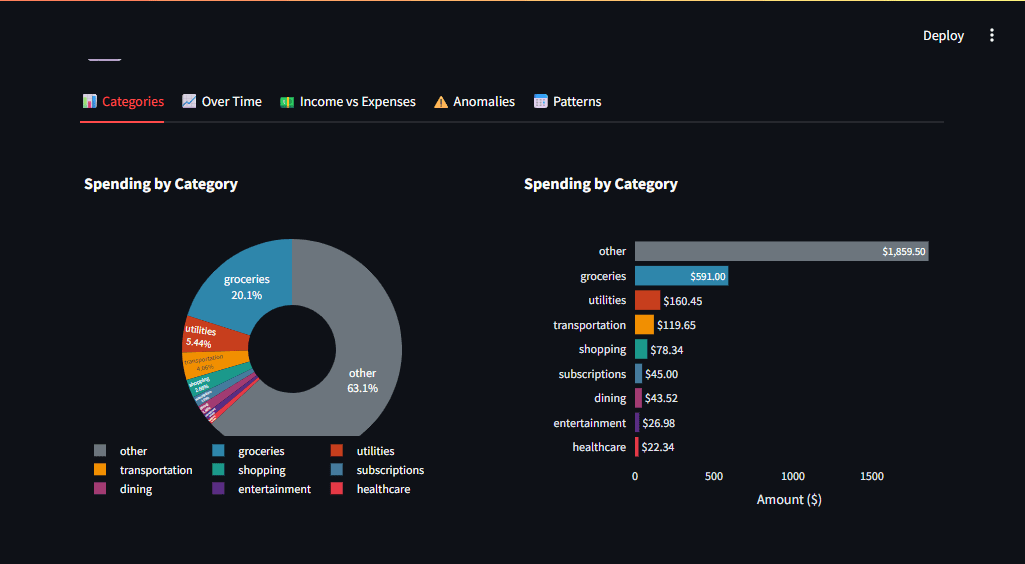Select the Categories tab
The height and width of the screenshot is (564, 1025).
point(123,101)
